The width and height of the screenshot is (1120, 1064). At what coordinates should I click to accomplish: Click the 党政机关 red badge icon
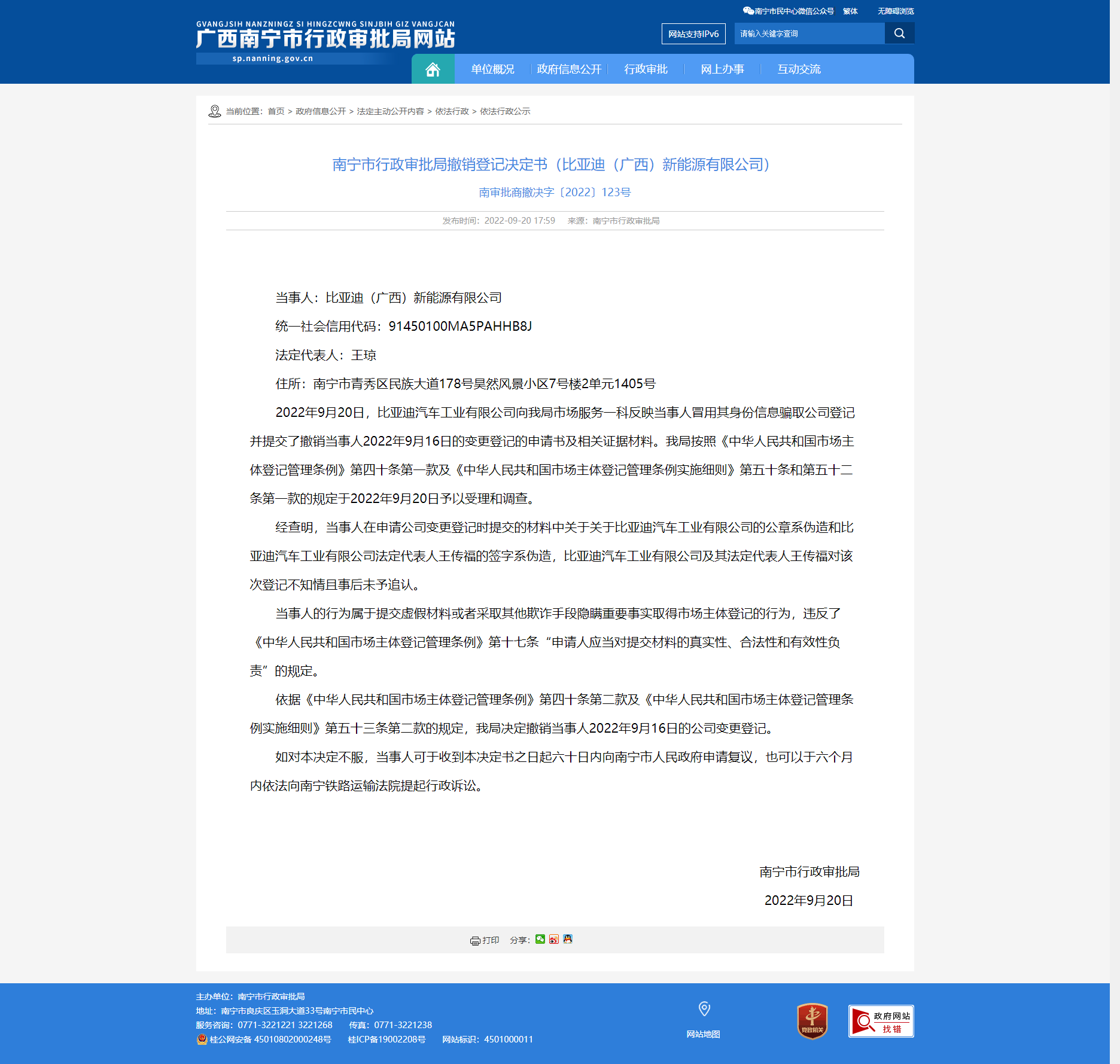812,1021
